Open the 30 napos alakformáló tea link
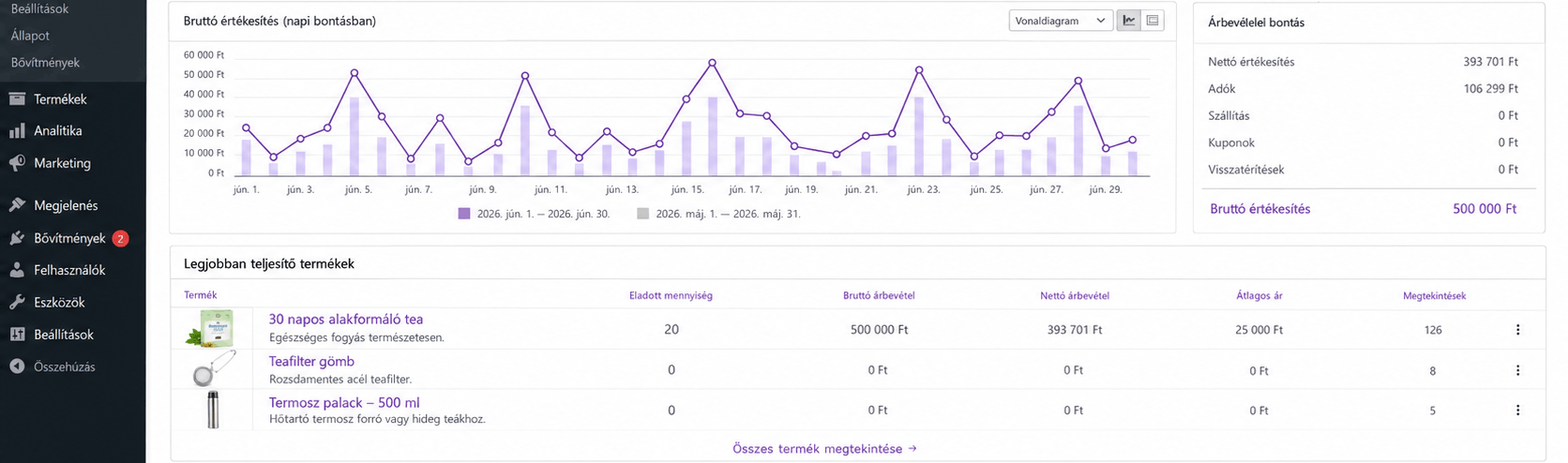This screenshot has height=463, width=1568. 346,320
